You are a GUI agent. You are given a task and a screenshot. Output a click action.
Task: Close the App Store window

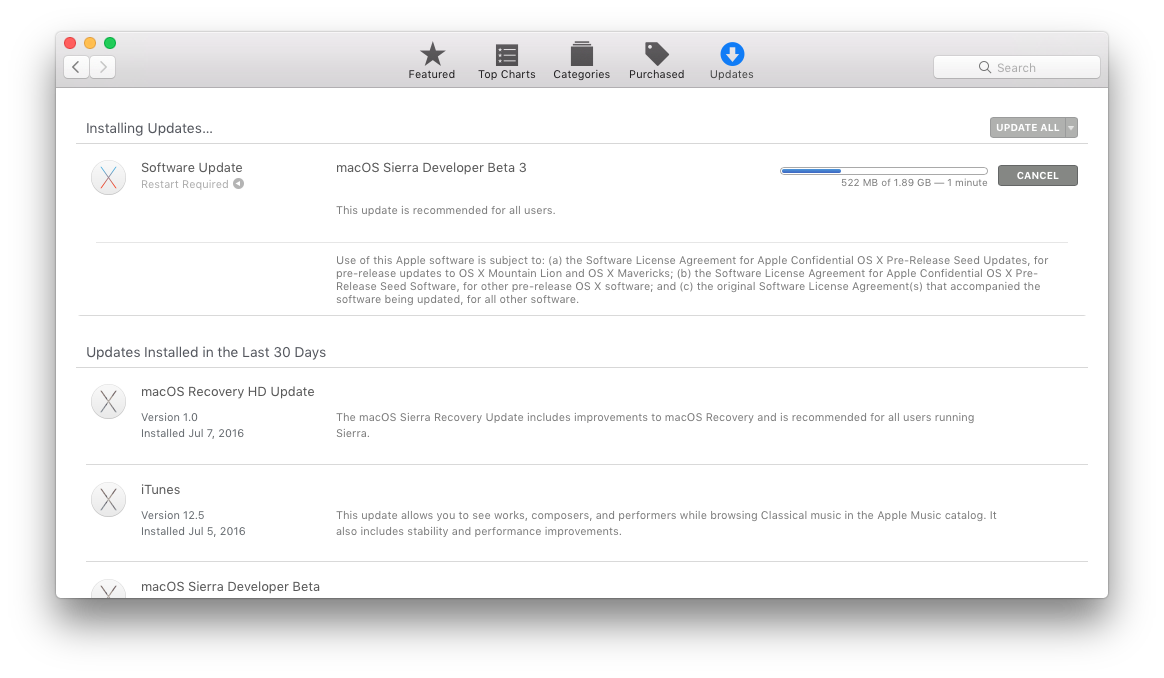point(71,43)
